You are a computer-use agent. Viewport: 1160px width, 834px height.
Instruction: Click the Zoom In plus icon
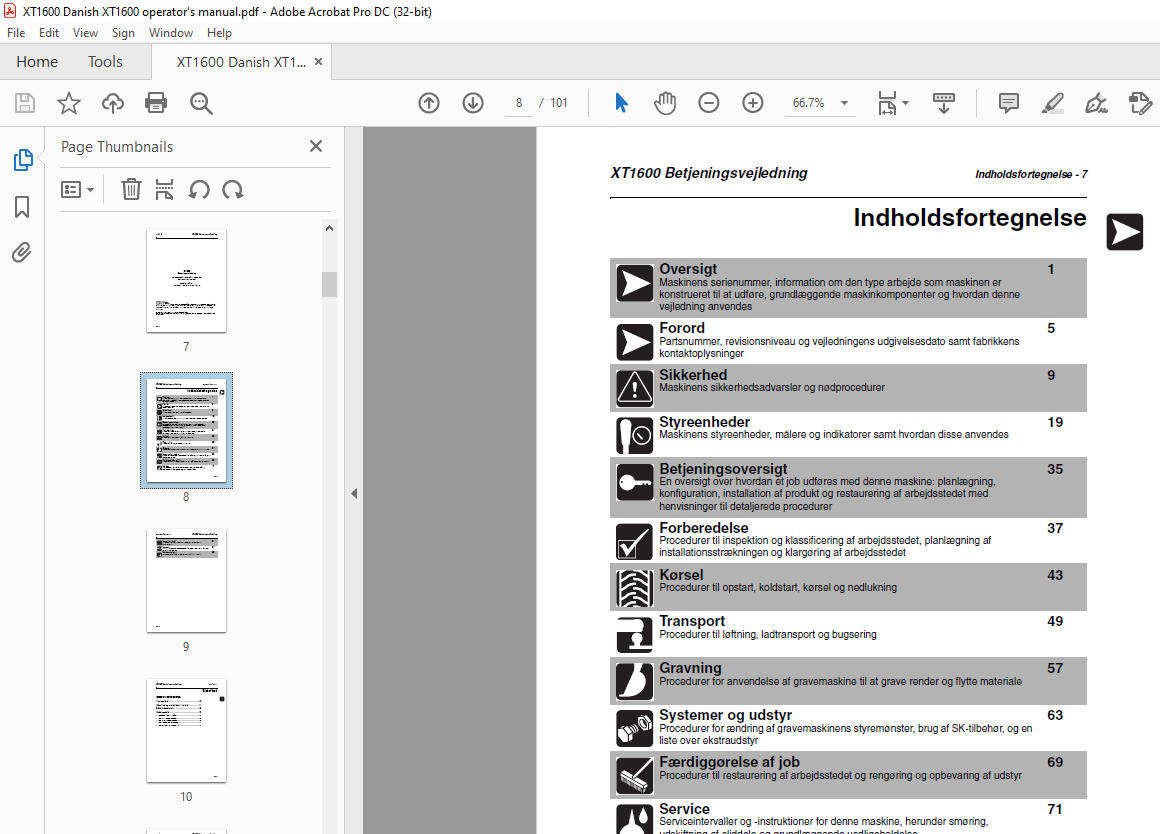click(752, 103)
